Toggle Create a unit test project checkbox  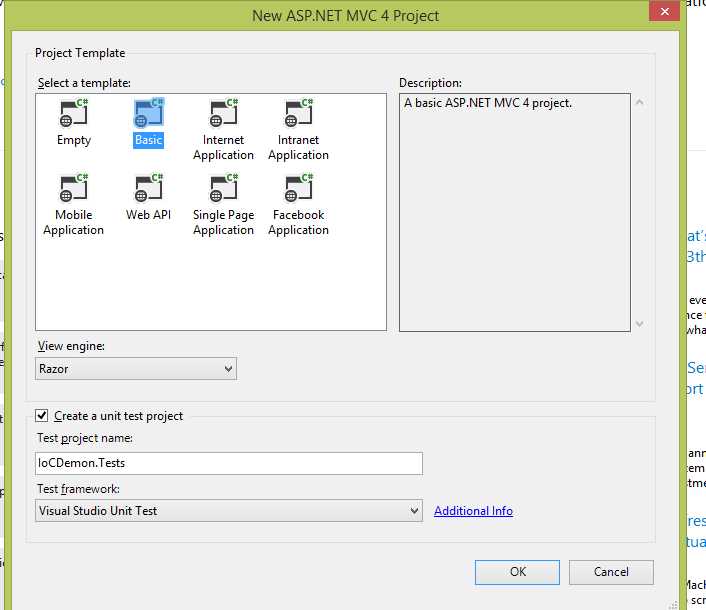tap(41, 415)
